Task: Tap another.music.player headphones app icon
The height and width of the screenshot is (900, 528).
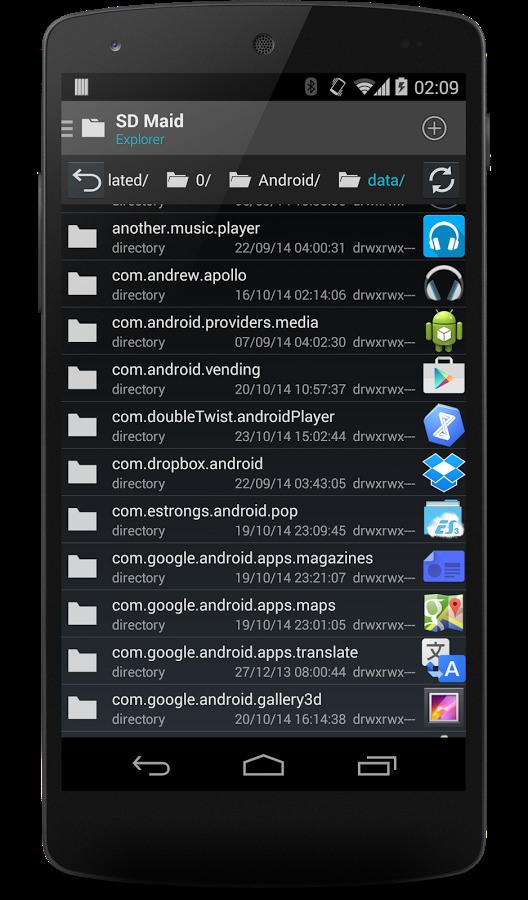Action: pos(444,236)
